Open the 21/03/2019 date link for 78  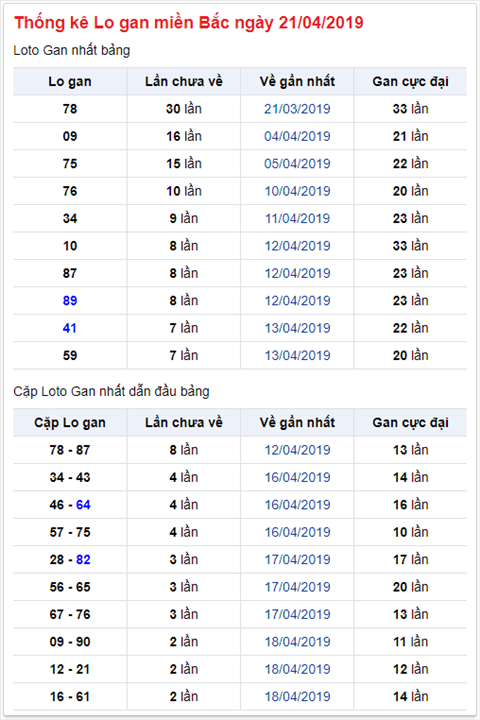pyautogui.click(x=297, y=109)
